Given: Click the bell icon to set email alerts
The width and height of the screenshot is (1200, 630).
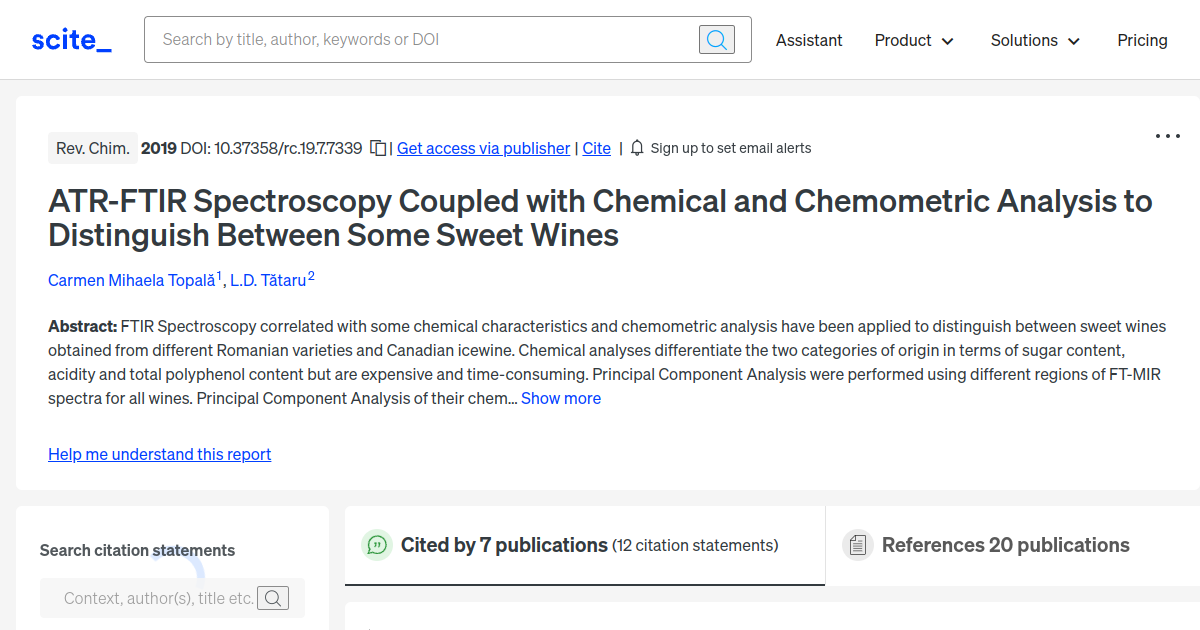Looking at the screenshot, I should pos(637,148).
